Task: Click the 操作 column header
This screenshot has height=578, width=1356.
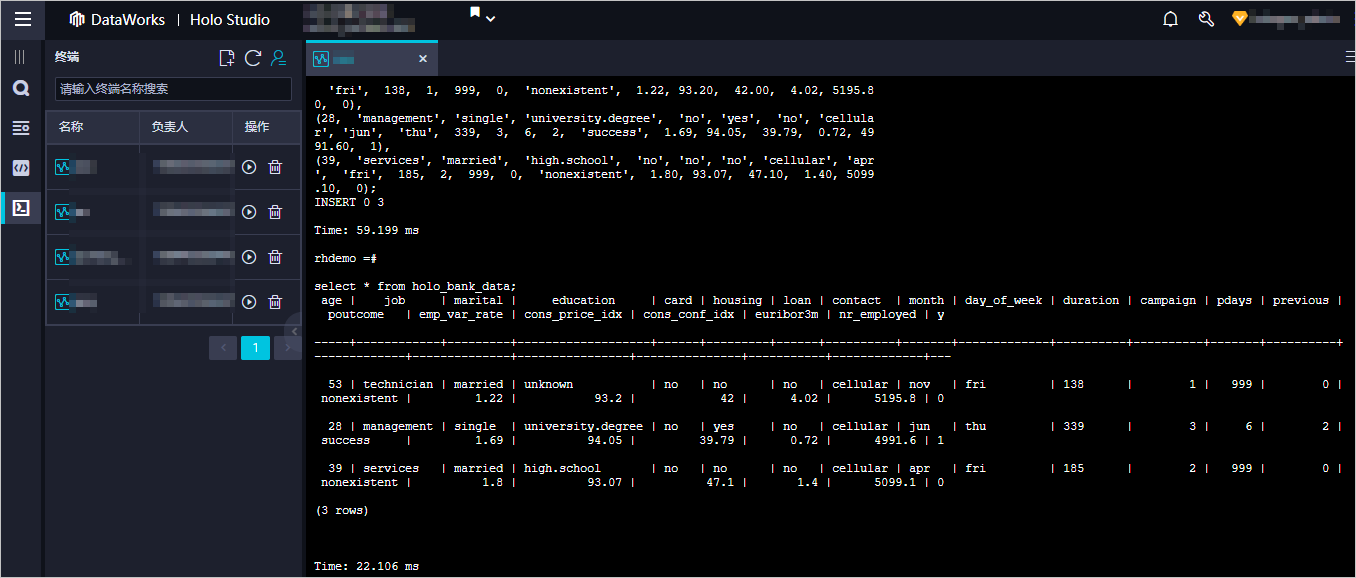Action: pyautogui.click(x=257, y=127)
